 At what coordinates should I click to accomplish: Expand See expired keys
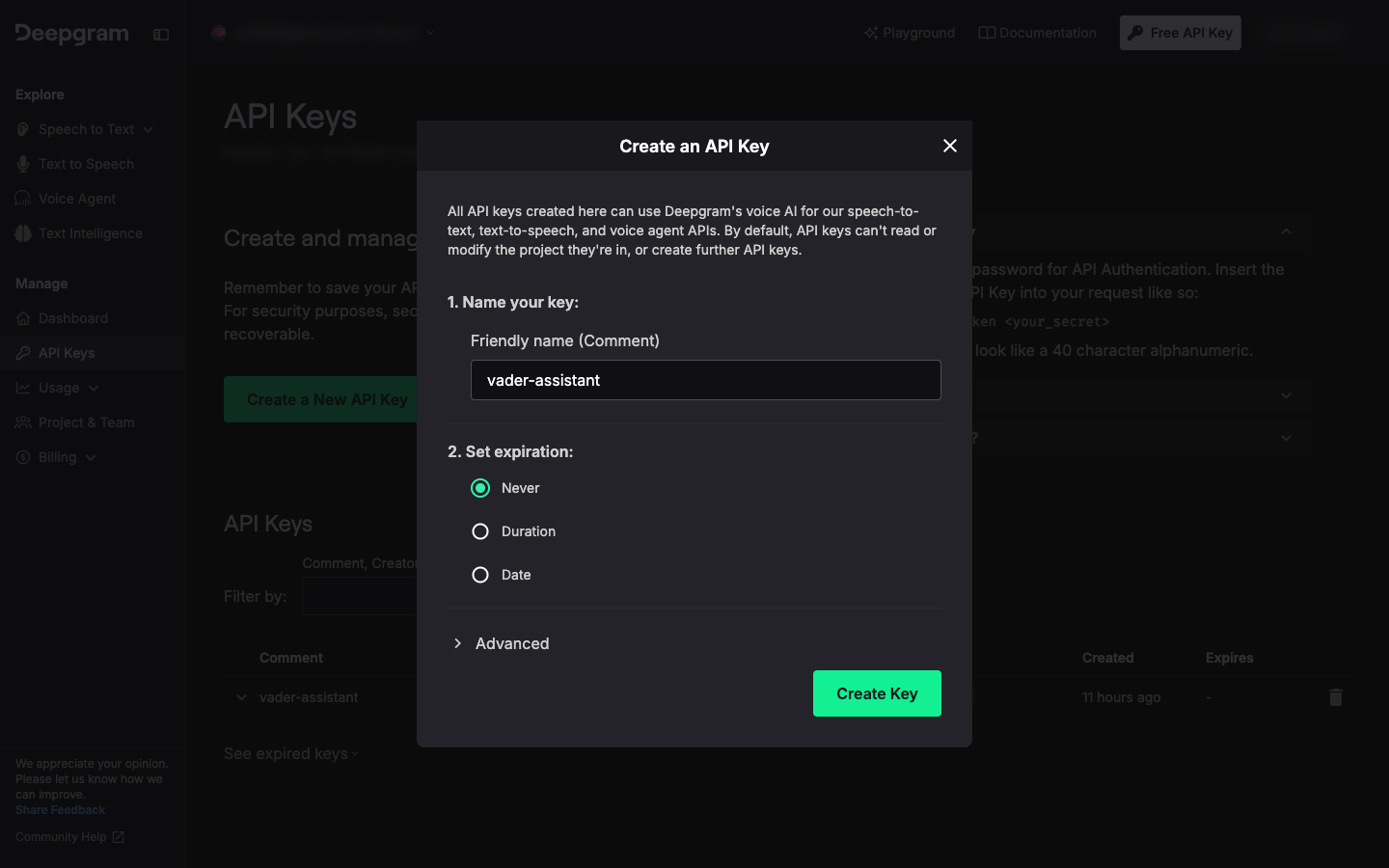click(291, 753)
